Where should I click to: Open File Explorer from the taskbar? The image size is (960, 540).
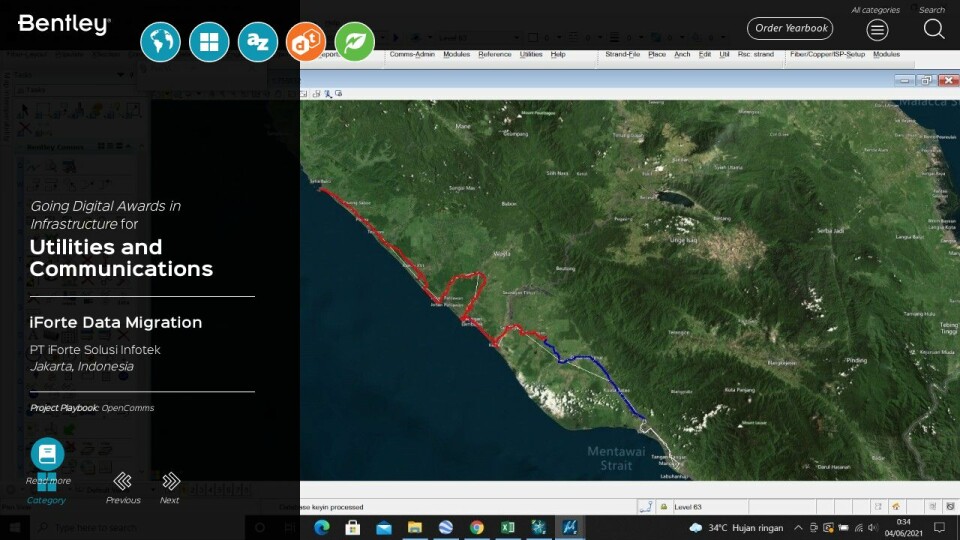tap(414, 527)
